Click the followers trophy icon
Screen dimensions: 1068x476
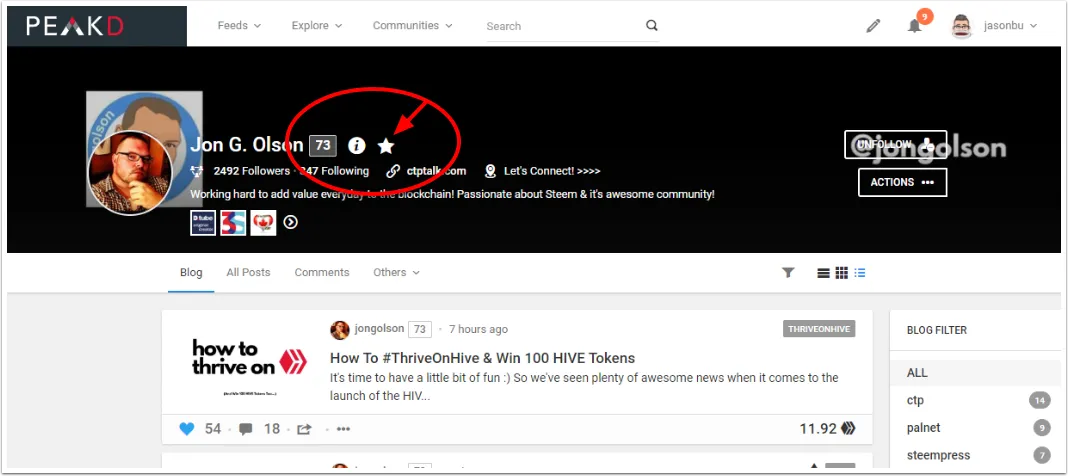tap(196, 171)
